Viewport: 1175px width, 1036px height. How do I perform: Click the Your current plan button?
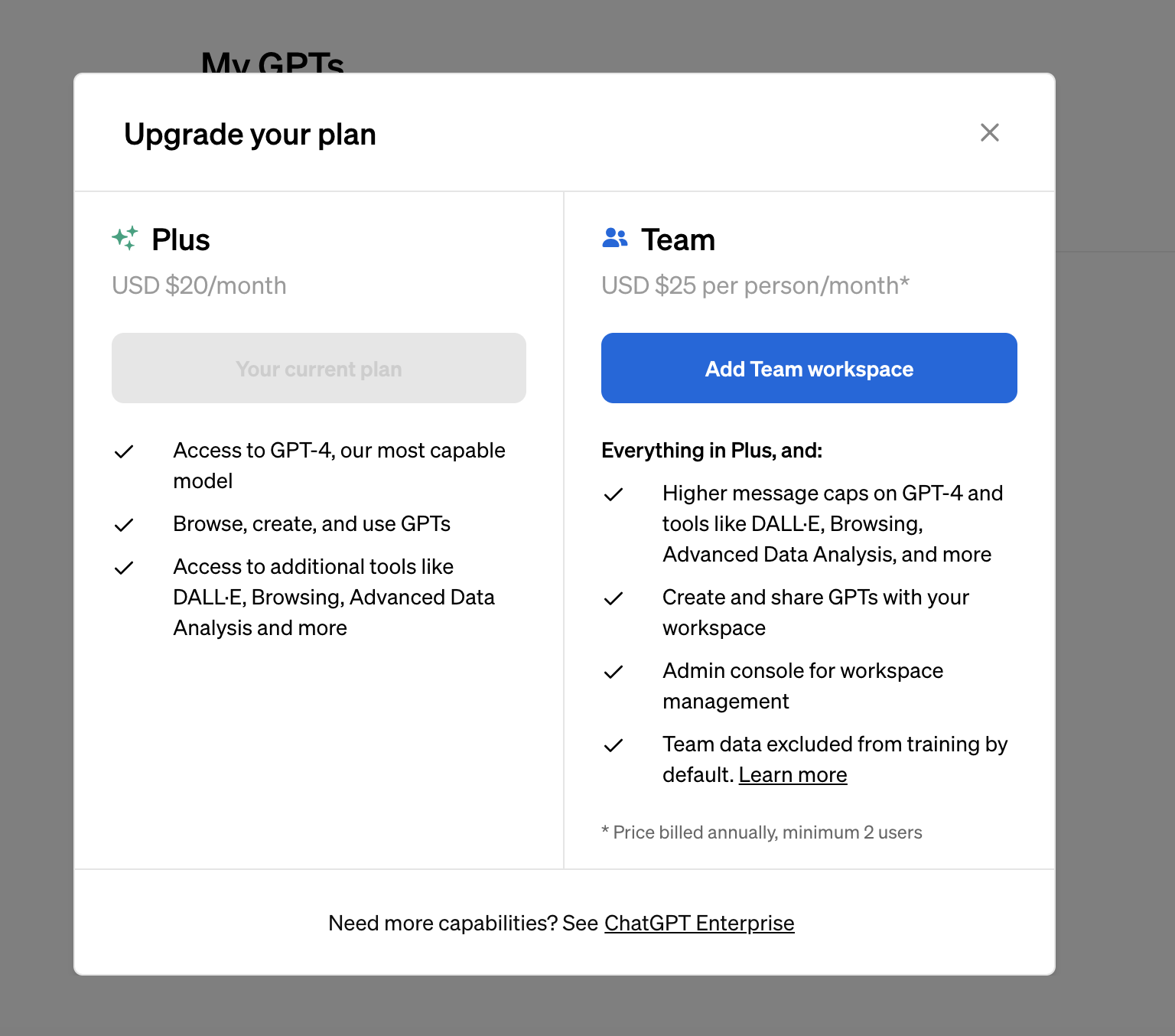pyautogui.click(x=318, y=368)
